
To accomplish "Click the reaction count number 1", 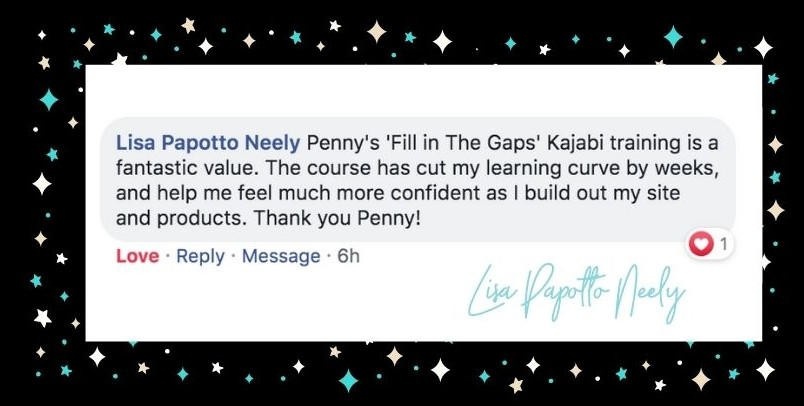I will tap(724, 243).
